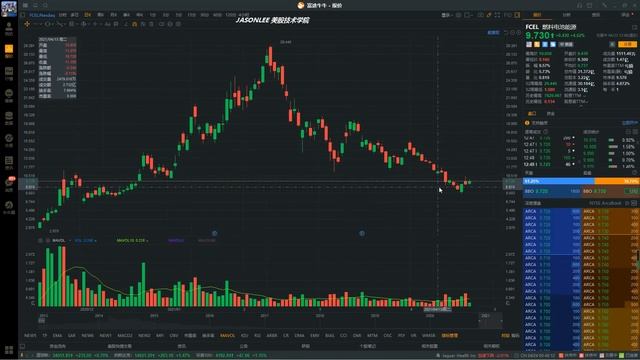Open the 公告 tab below the chart
The height and width of the screenshot is (360, 640).
(244, 346)
